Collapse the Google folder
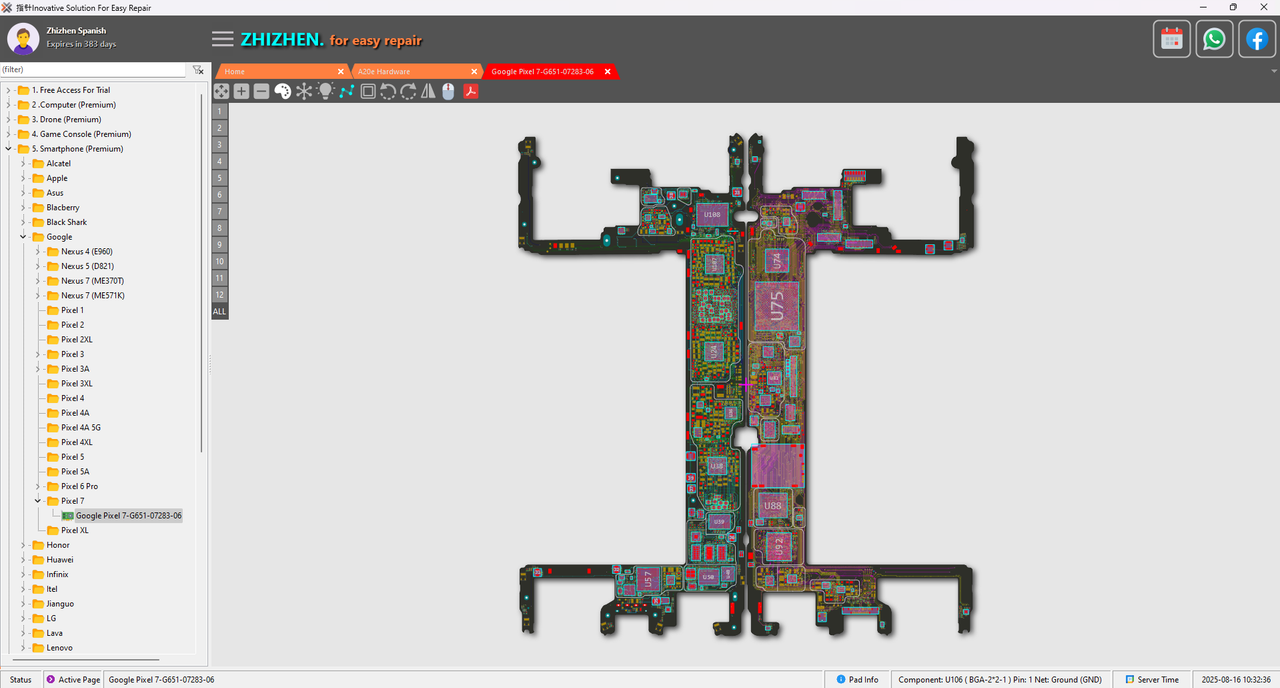This screenshot has height=688, width=1280. [23, 237]
